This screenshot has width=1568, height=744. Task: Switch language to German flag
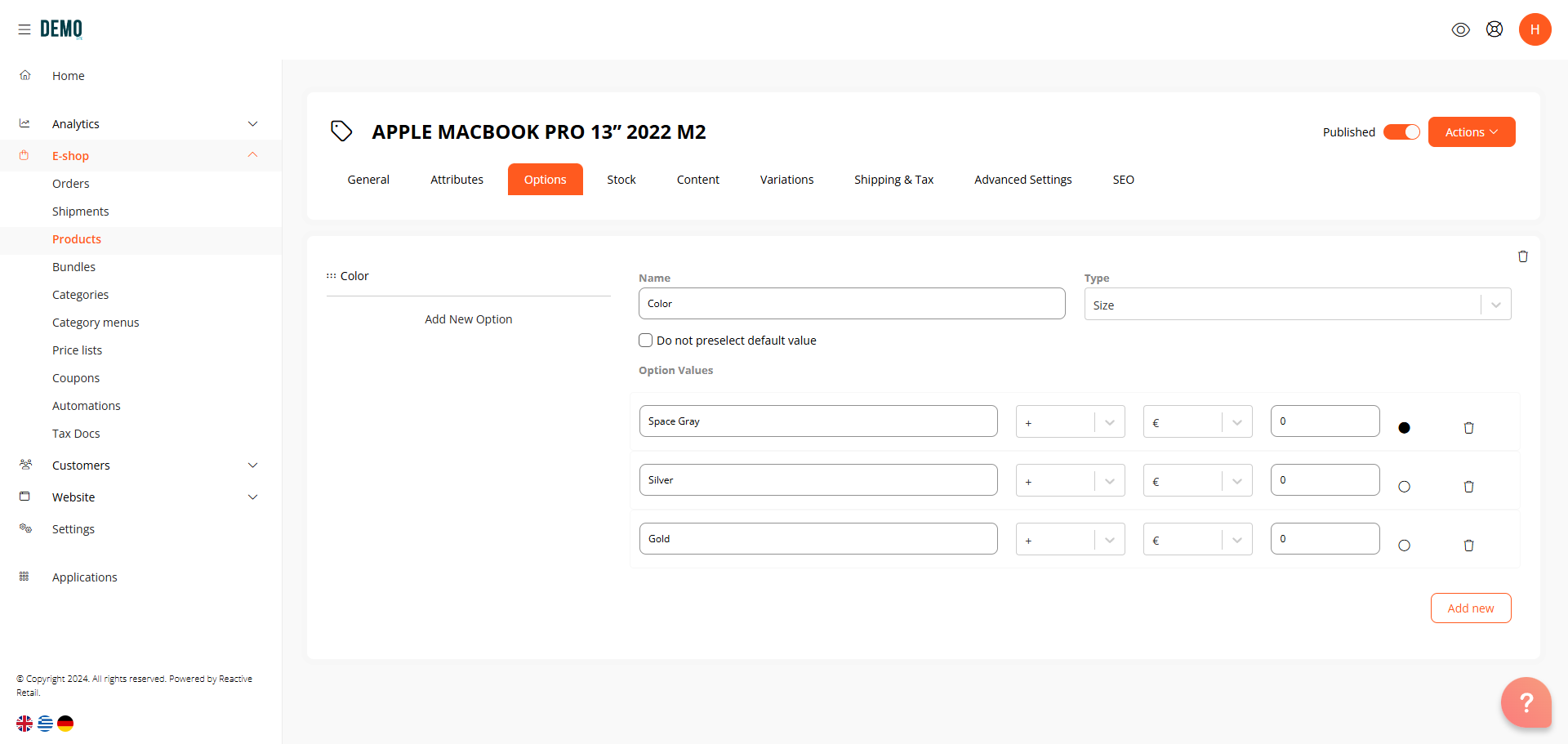65,723
